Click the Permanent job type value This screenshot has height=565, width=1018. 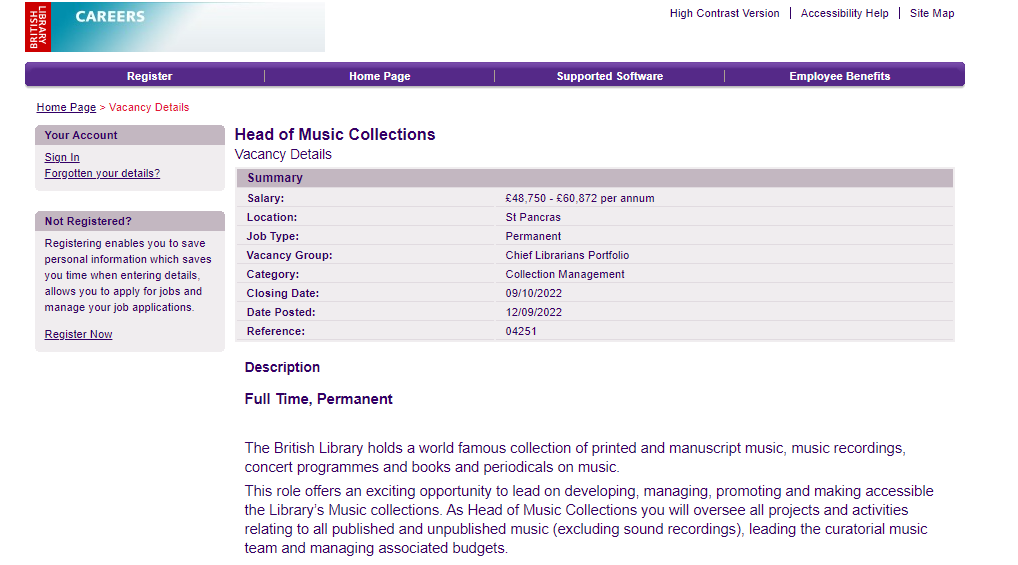pyautogui.click(x=533, y=236)
